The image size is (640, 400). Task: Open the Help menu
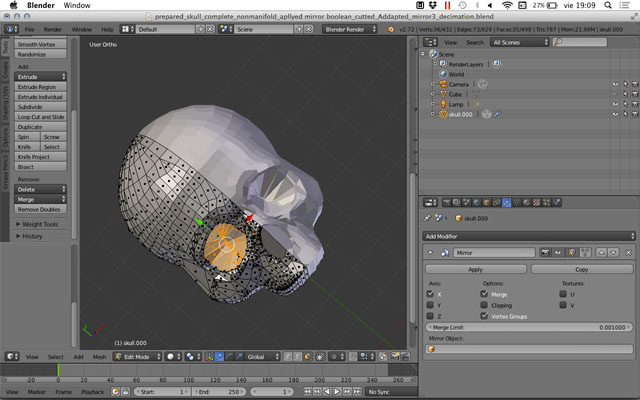(107, 29)
